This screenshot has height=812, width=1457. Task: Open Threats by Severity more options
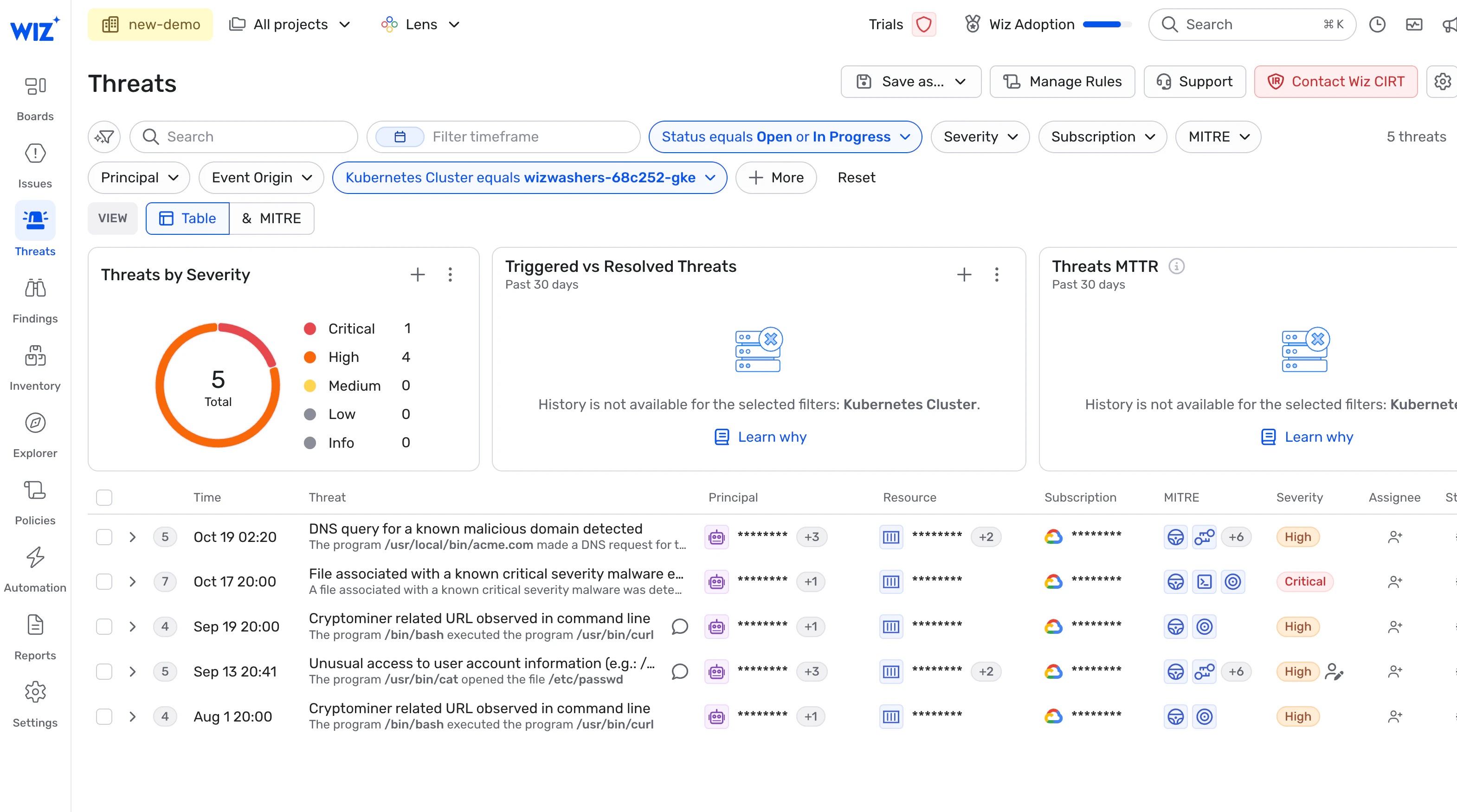click(450, 275)
